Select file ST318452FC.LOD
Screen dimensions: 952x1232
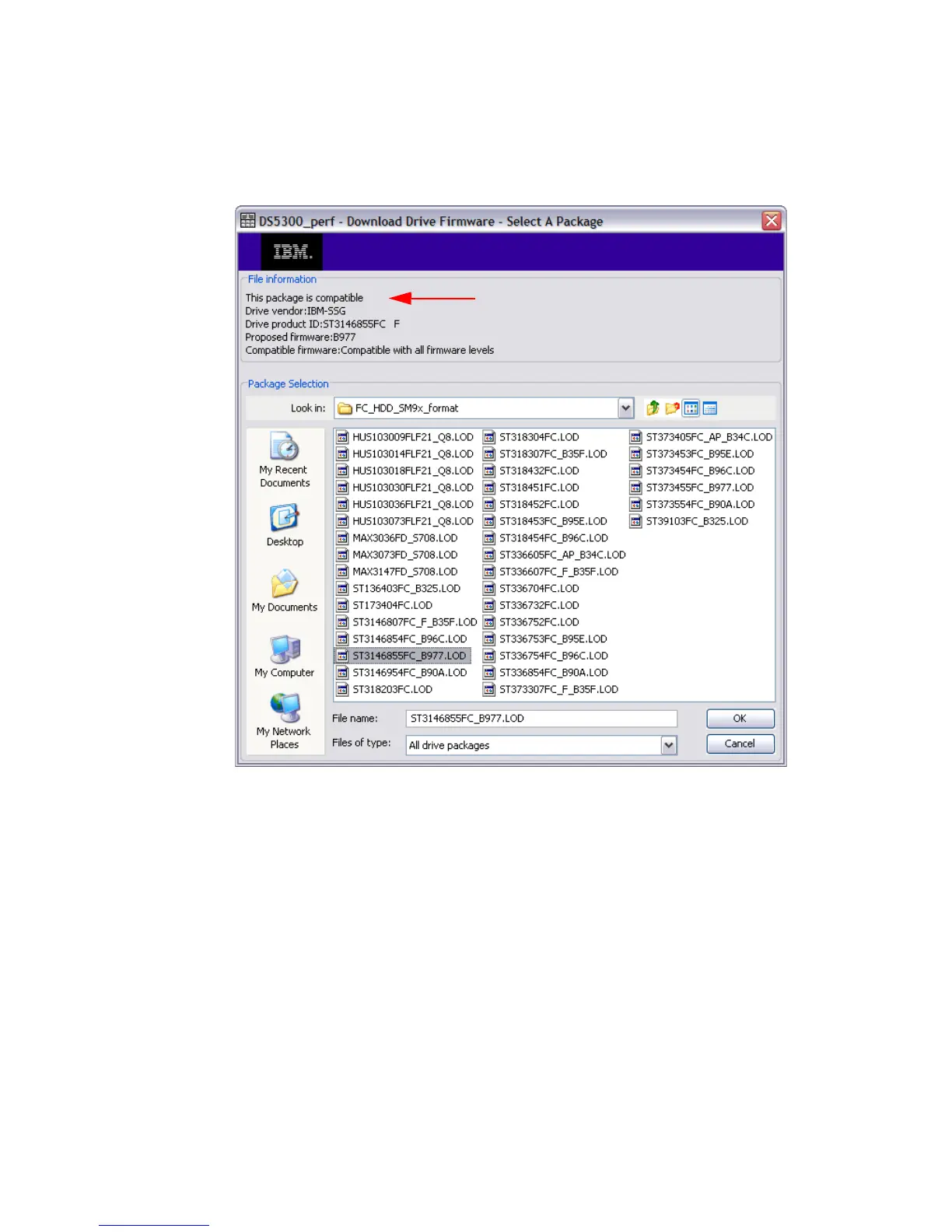531,505
